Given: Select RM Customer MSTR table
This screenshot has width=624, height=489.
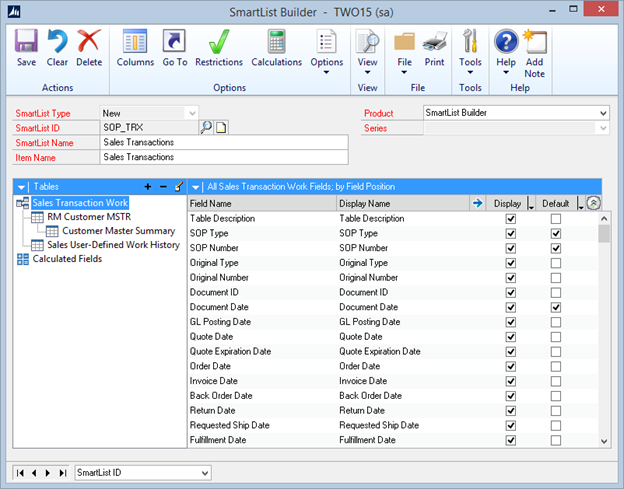Looking at the screenshot, I should (89, 217).
